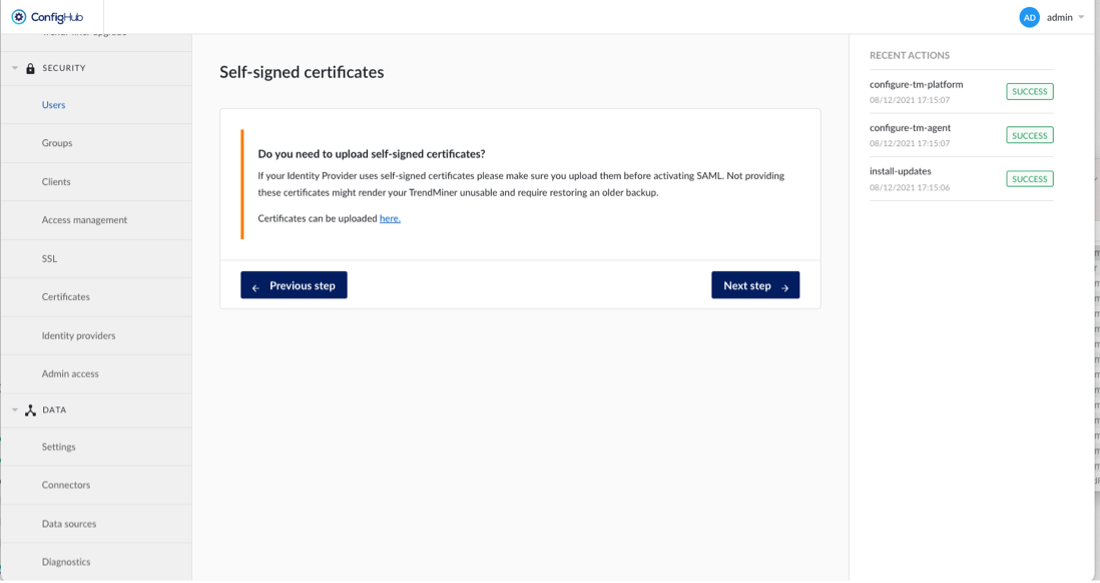Click the ConfigHub gear logo icon
The image size is (1100, 583).
point(19,17)
